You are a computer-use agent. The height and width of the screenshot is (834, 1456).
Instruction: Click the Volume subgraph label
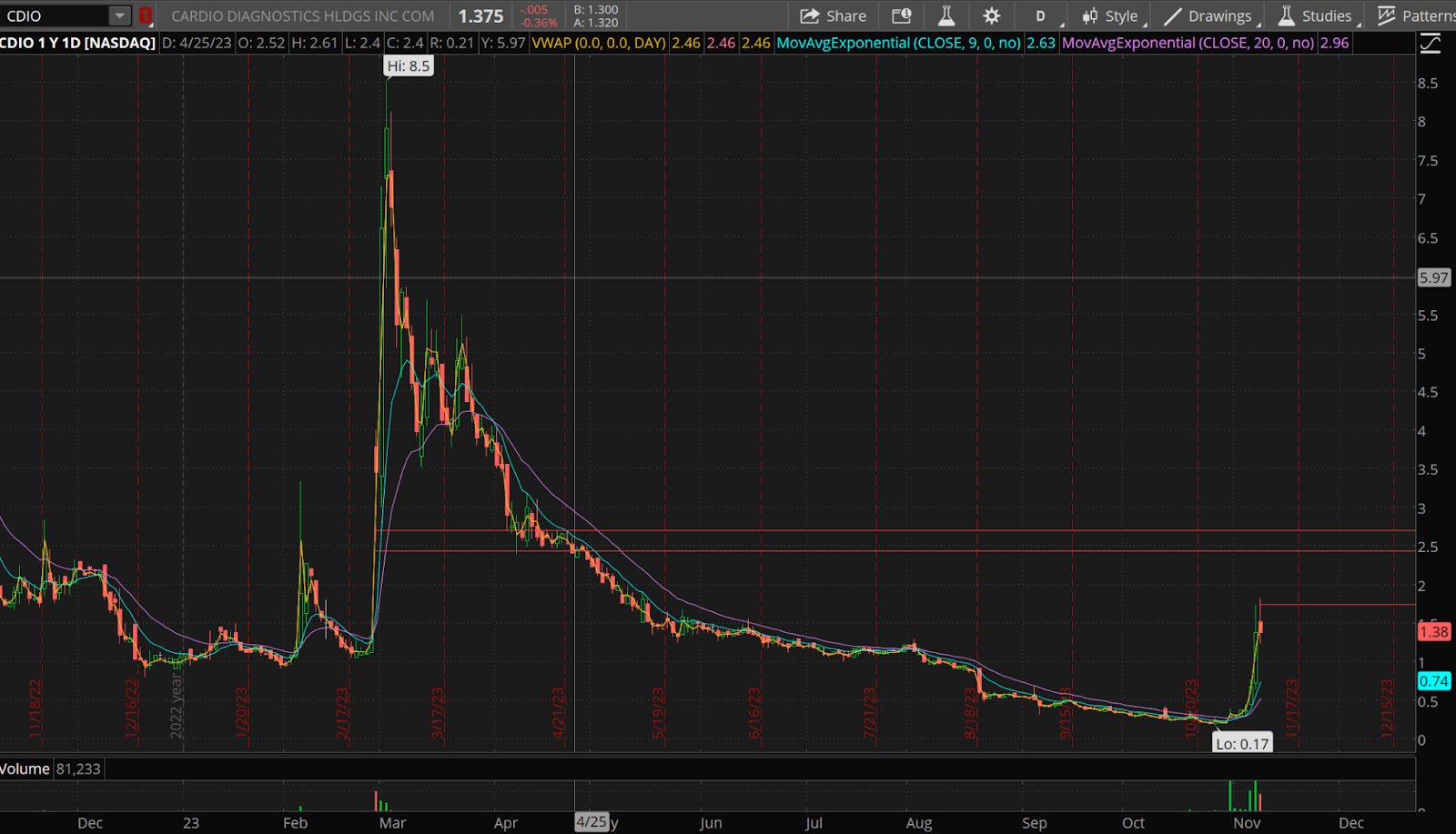[25, 769]
